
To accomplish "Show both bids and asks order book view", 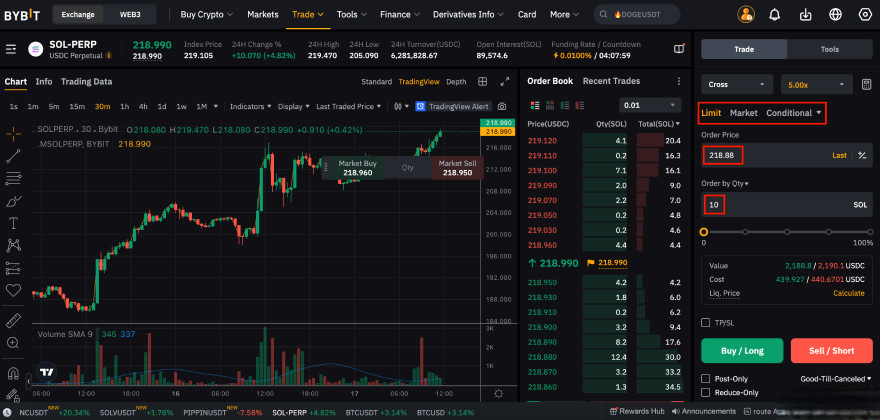I will tap(534, 105).
